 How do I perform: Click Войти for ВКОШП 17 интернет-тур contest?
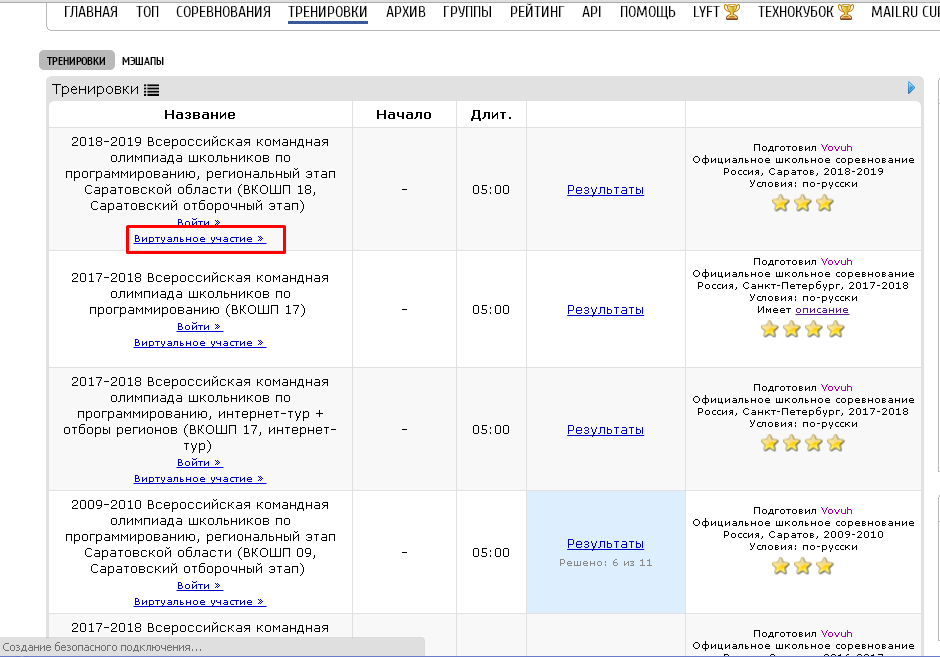(x=200, y=463)
